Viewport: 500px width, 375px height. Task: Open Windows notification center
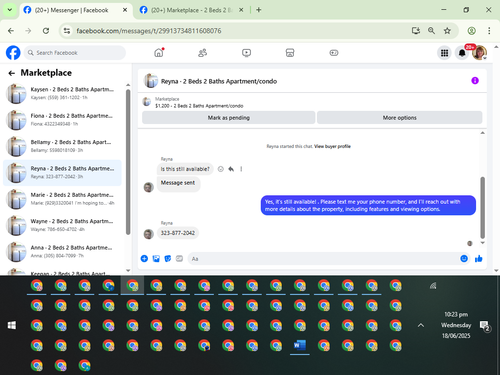click(484, 326)
